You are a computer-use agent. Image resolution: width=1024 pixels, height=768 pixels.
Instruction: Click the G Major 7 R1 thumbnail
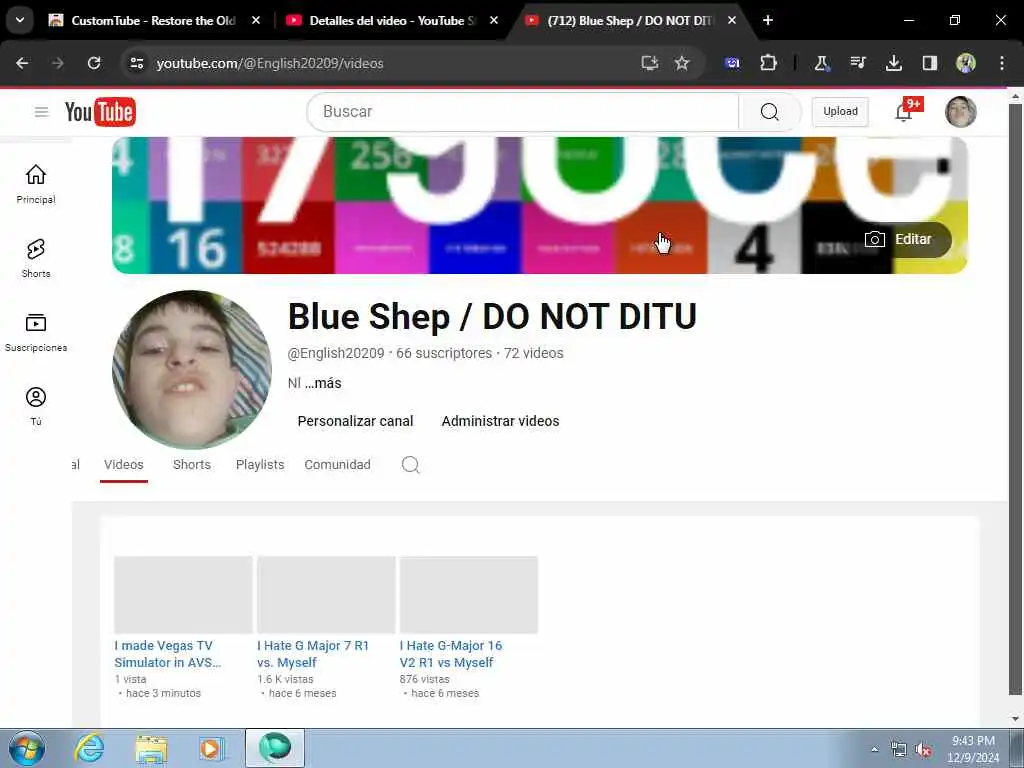[326, 595]
